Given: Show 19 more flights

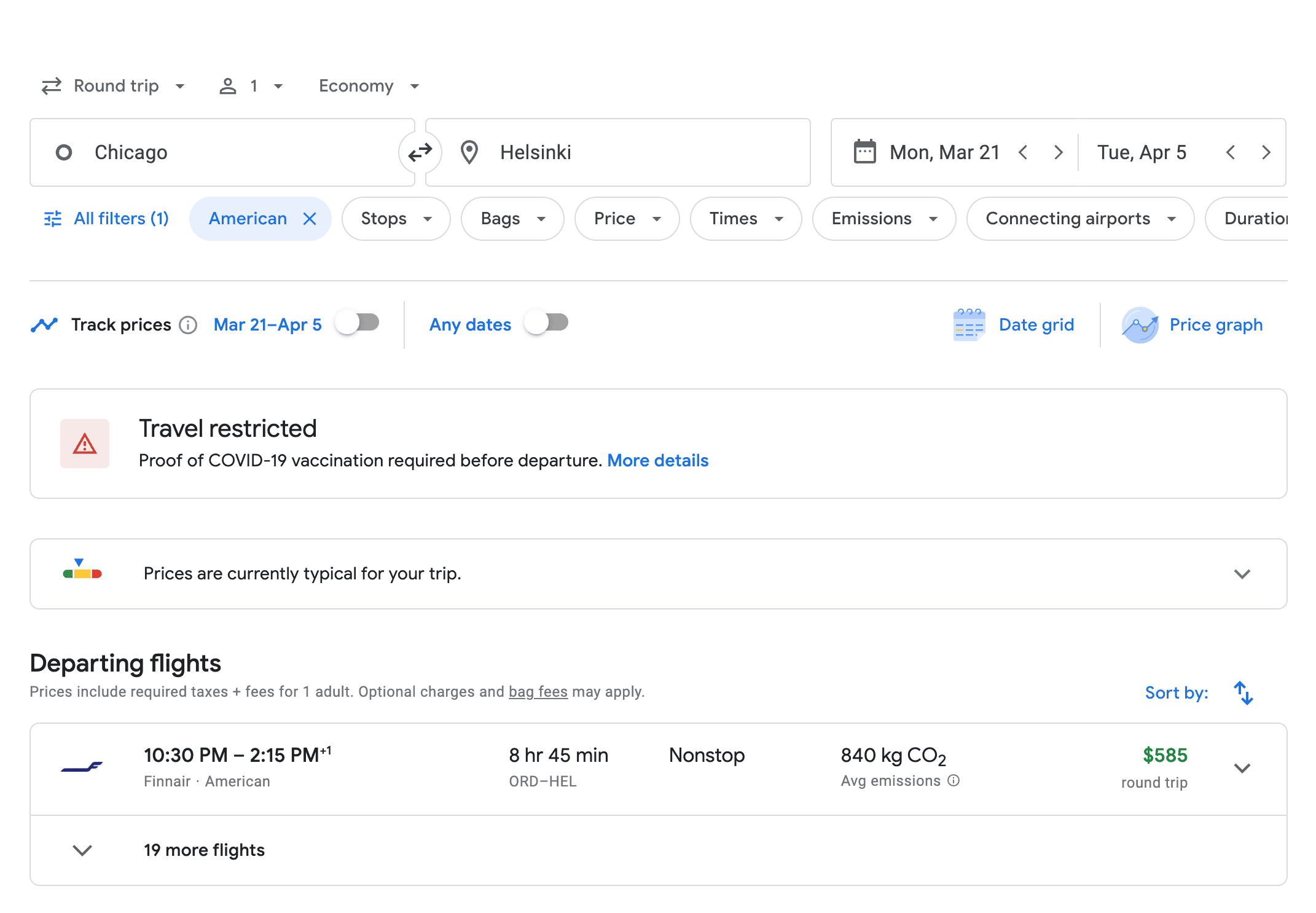Looking at the screenshot, I should 659,850.
